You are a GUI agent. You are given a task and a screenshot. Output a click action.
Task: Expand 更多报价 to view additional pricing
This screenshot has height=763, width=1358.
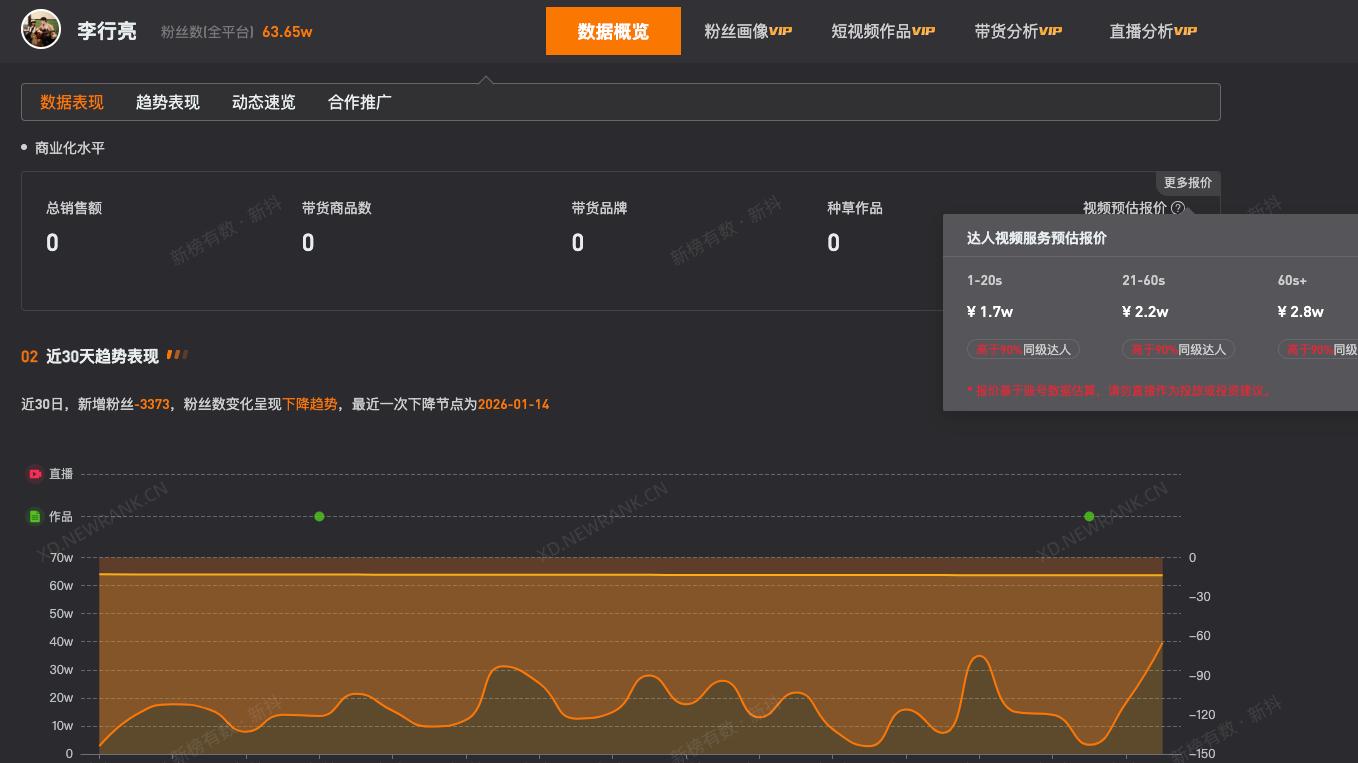pyautogui.click(x=1187, y=182)
